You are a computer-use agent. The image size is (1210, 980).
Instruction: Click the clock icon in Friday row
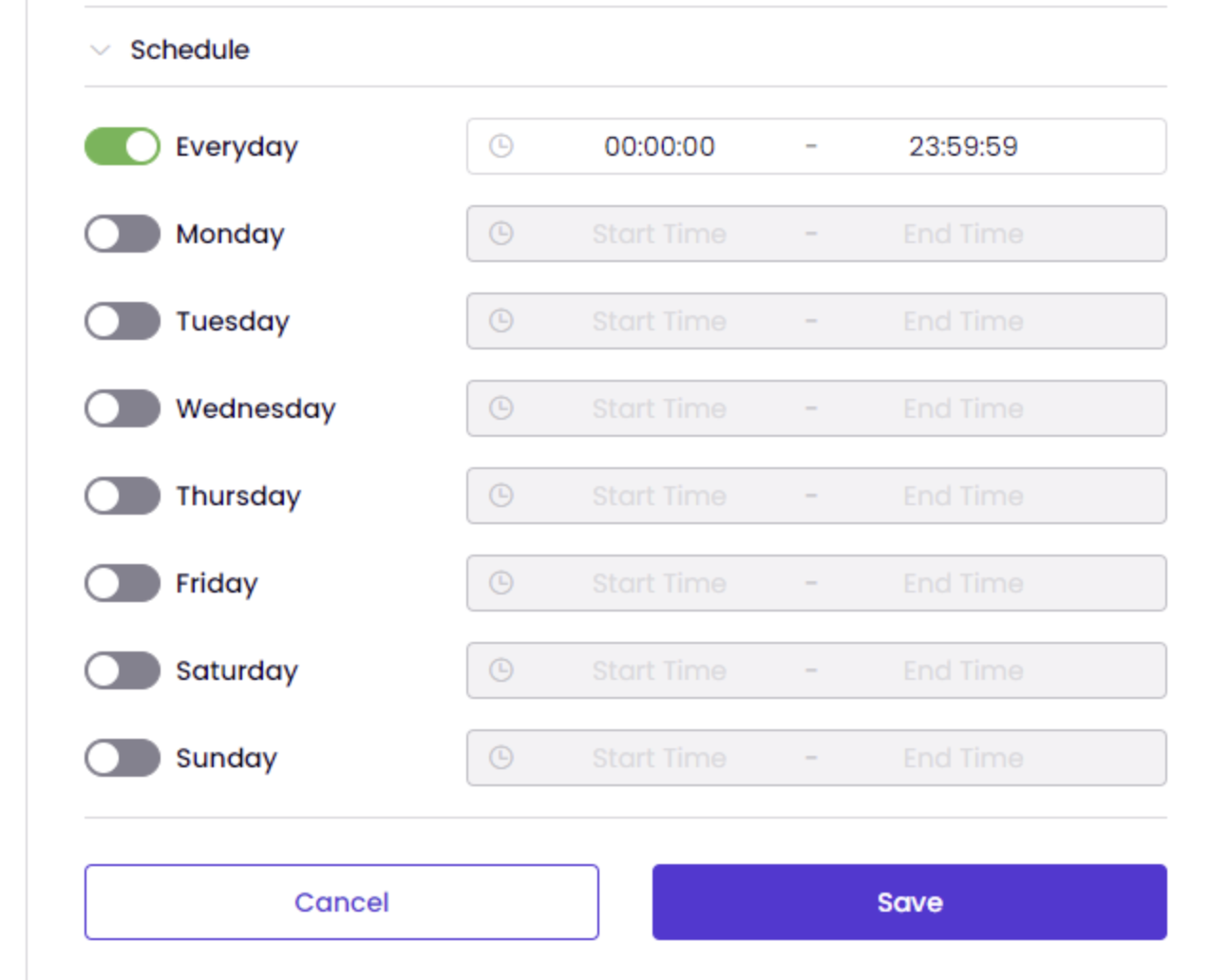coord(501,583)
